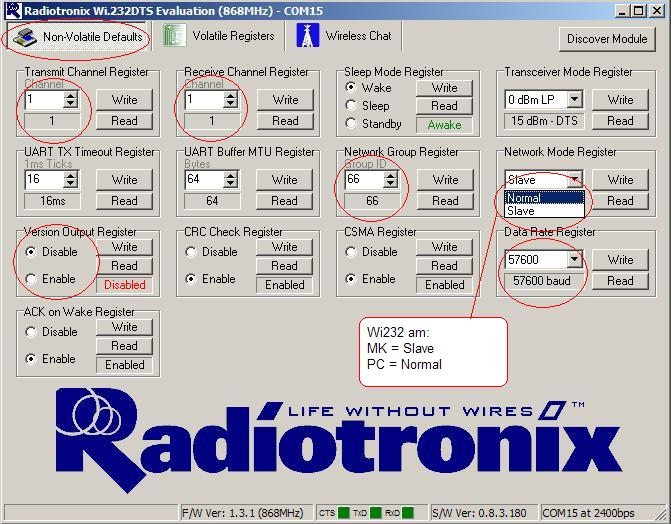
Task: Click the CTS status indicator light
Action: tap(344, 513)
